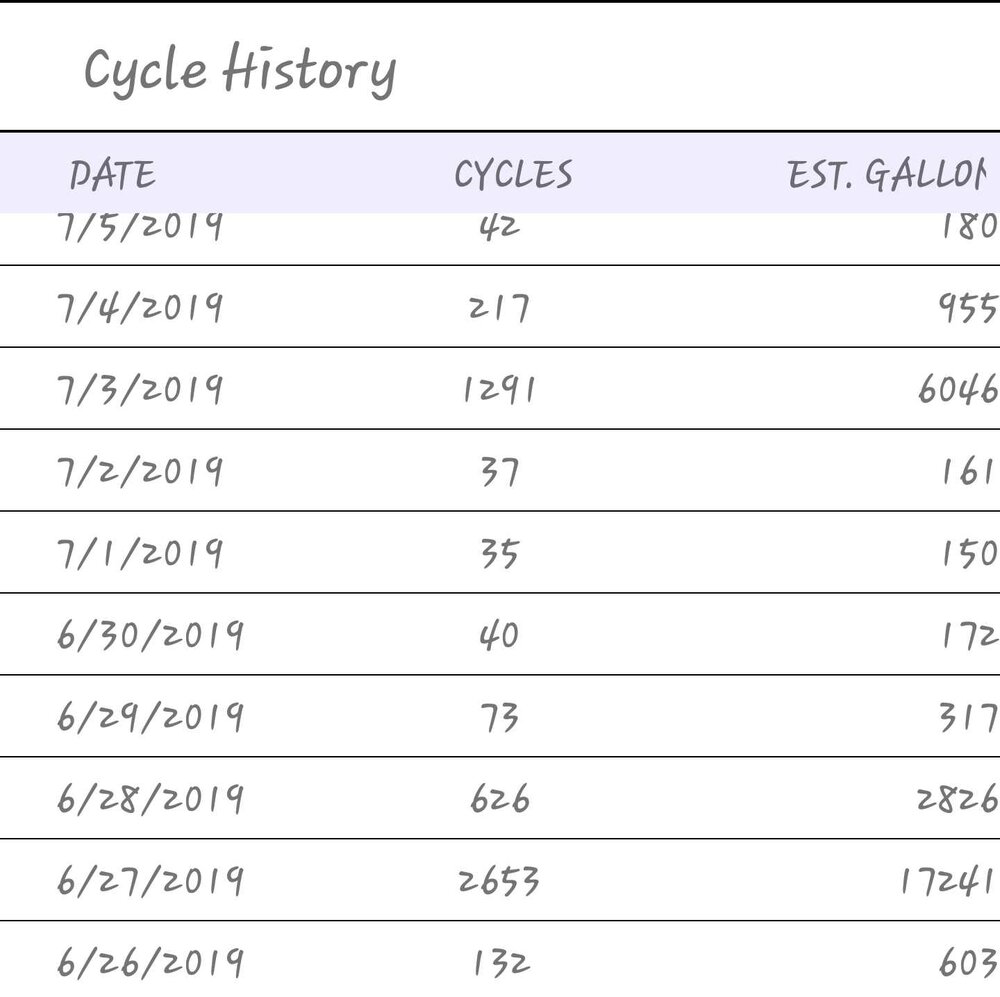
Task: Choose the 217 cycles value
Action: pyautogui.click(x=499, y=307)
